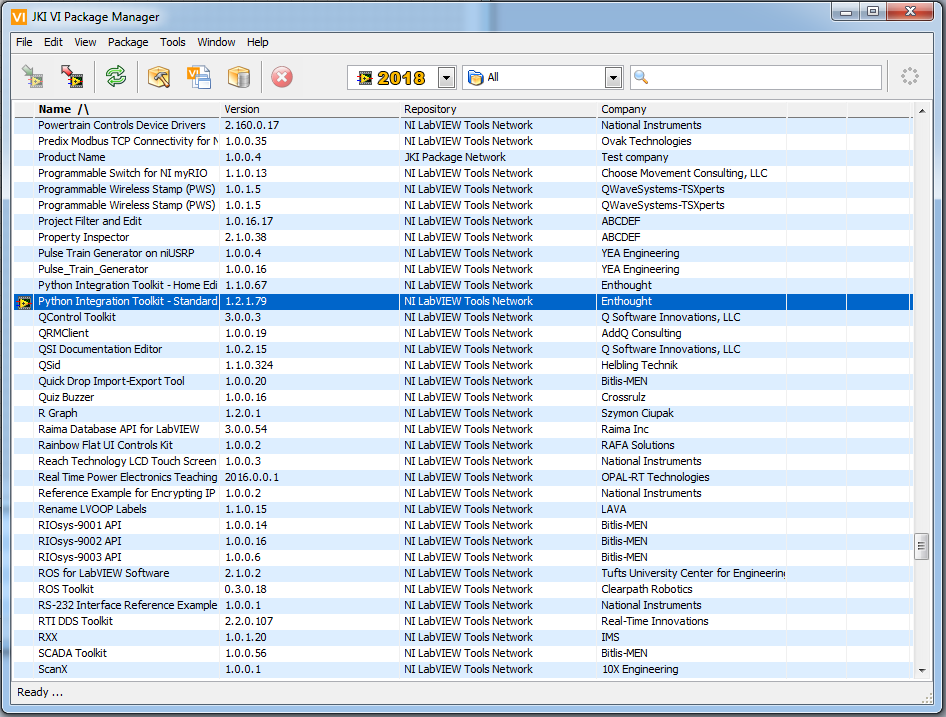
Task: Open the Window menu
Action: click(216, 42)
